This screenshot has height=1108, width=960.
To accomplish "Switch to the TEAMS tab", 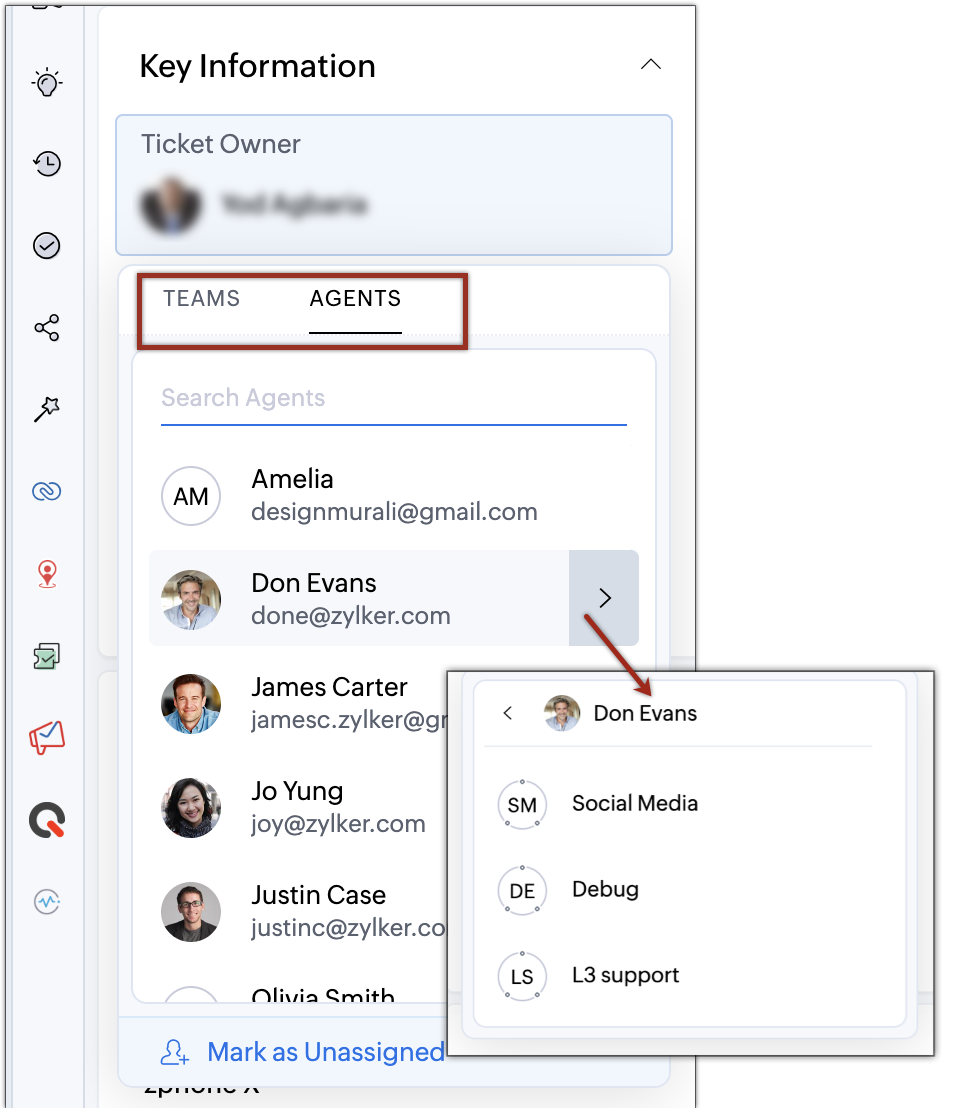I will click(202, 298).
